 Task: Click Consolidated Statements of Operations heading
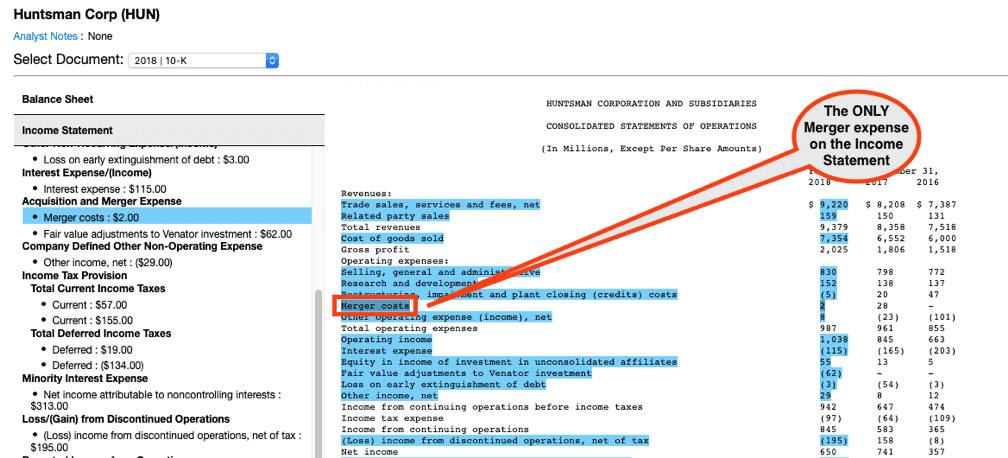651,126
